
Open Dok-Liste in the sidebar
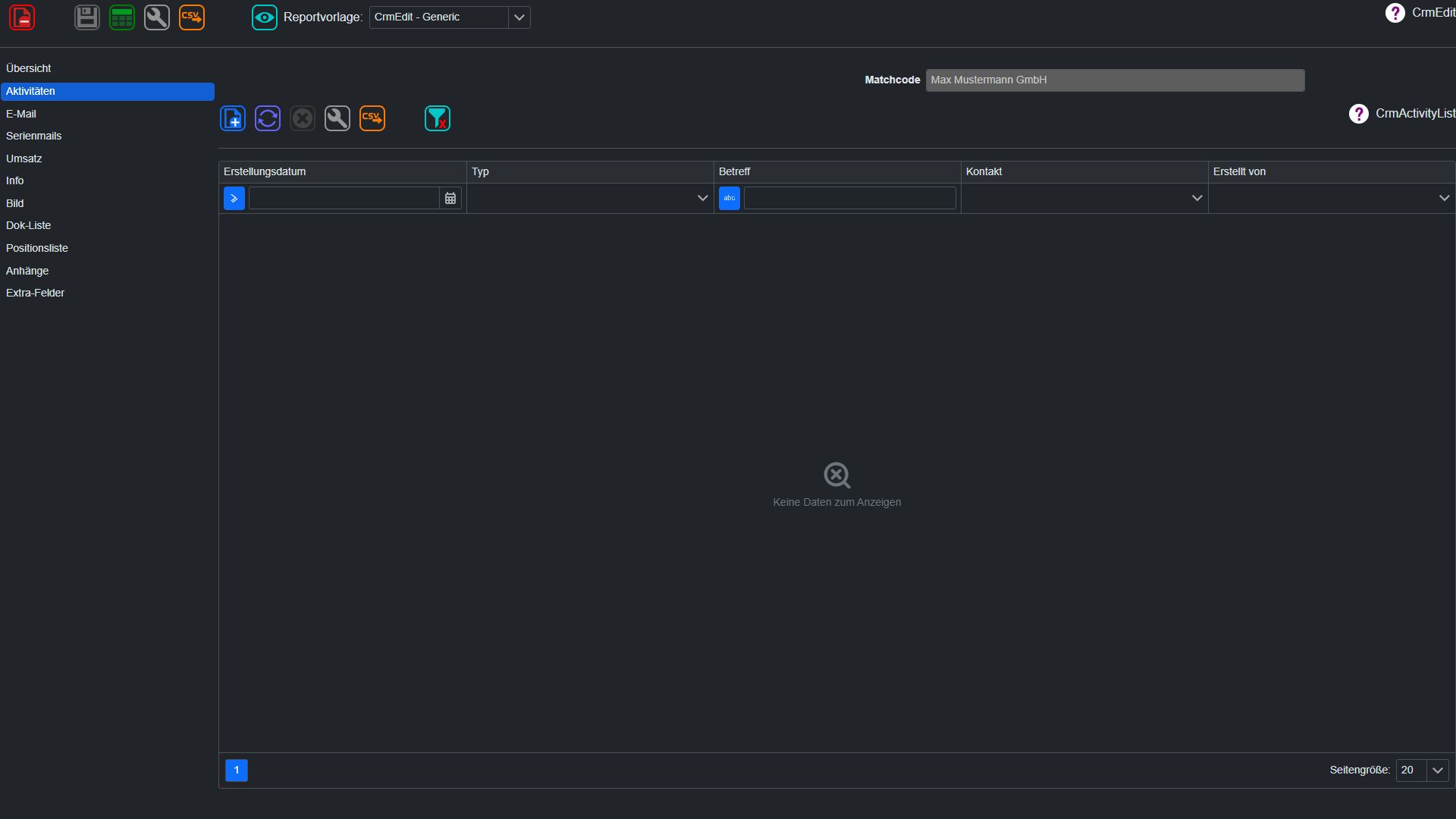107,226
